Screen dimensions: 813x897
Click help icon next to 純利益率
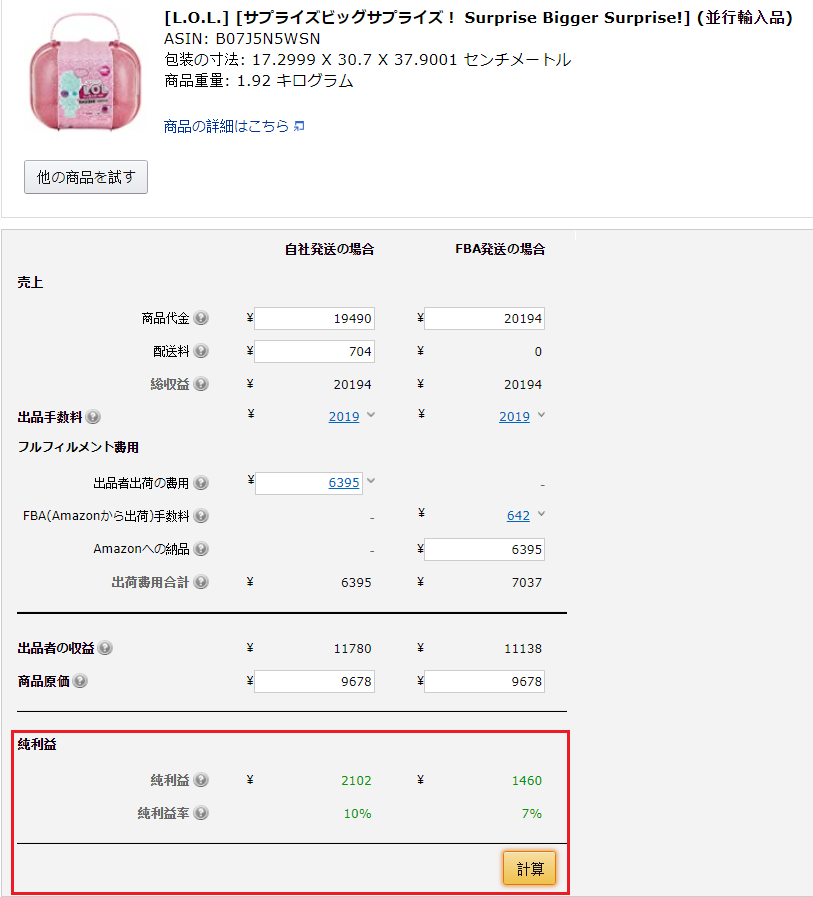201,813
